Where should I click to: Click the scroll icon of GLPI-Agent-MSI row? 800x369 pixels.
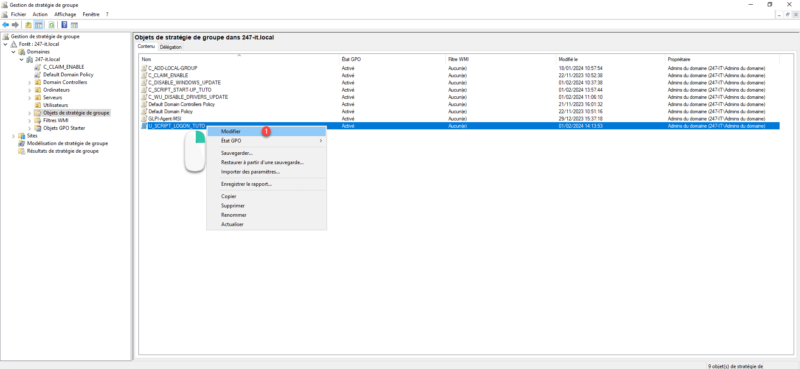pos(144,118)
